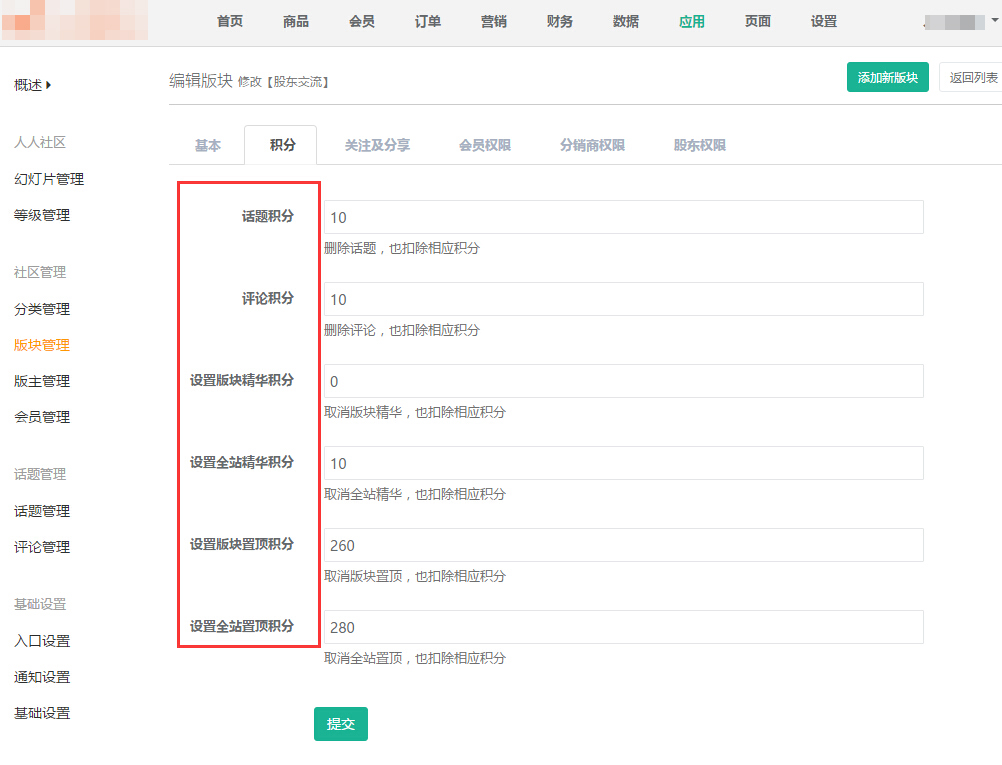Switch to the 基本 tab
The height and width of the screenshot is (765, 1002).
coord(207,145)
